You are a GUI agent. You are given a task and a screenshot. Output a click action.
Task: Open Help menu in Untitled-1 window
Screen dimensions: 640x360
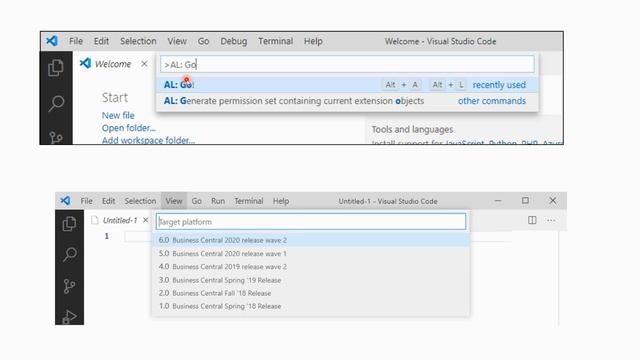click(x=281, y=201)
